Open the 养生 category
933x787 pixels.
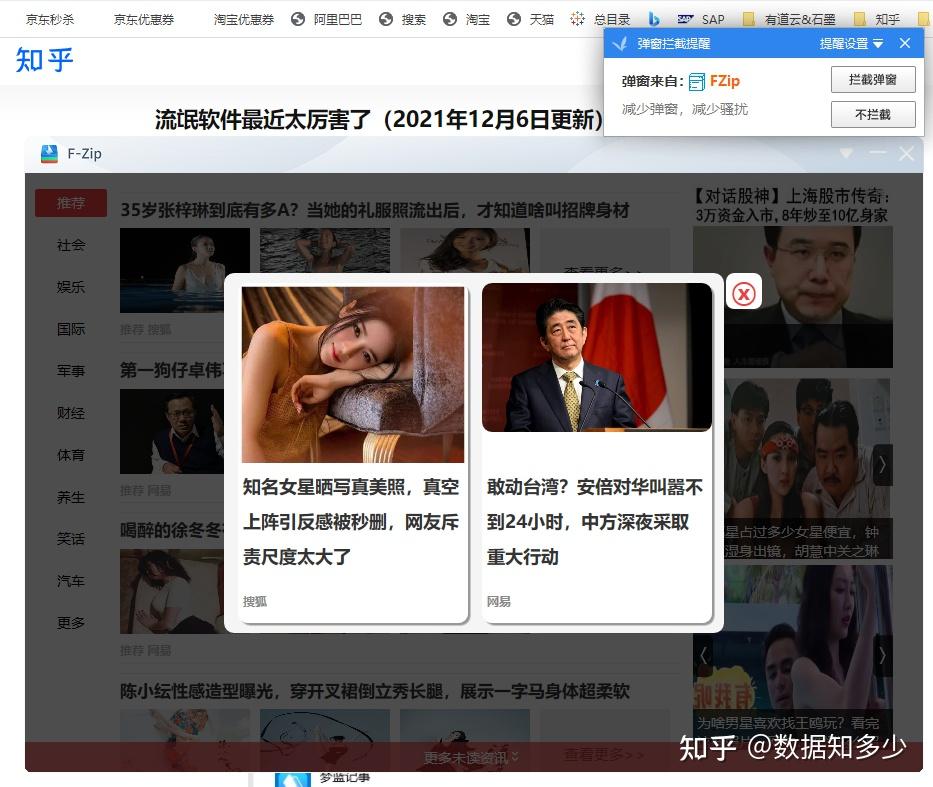[x=71, y=497]
